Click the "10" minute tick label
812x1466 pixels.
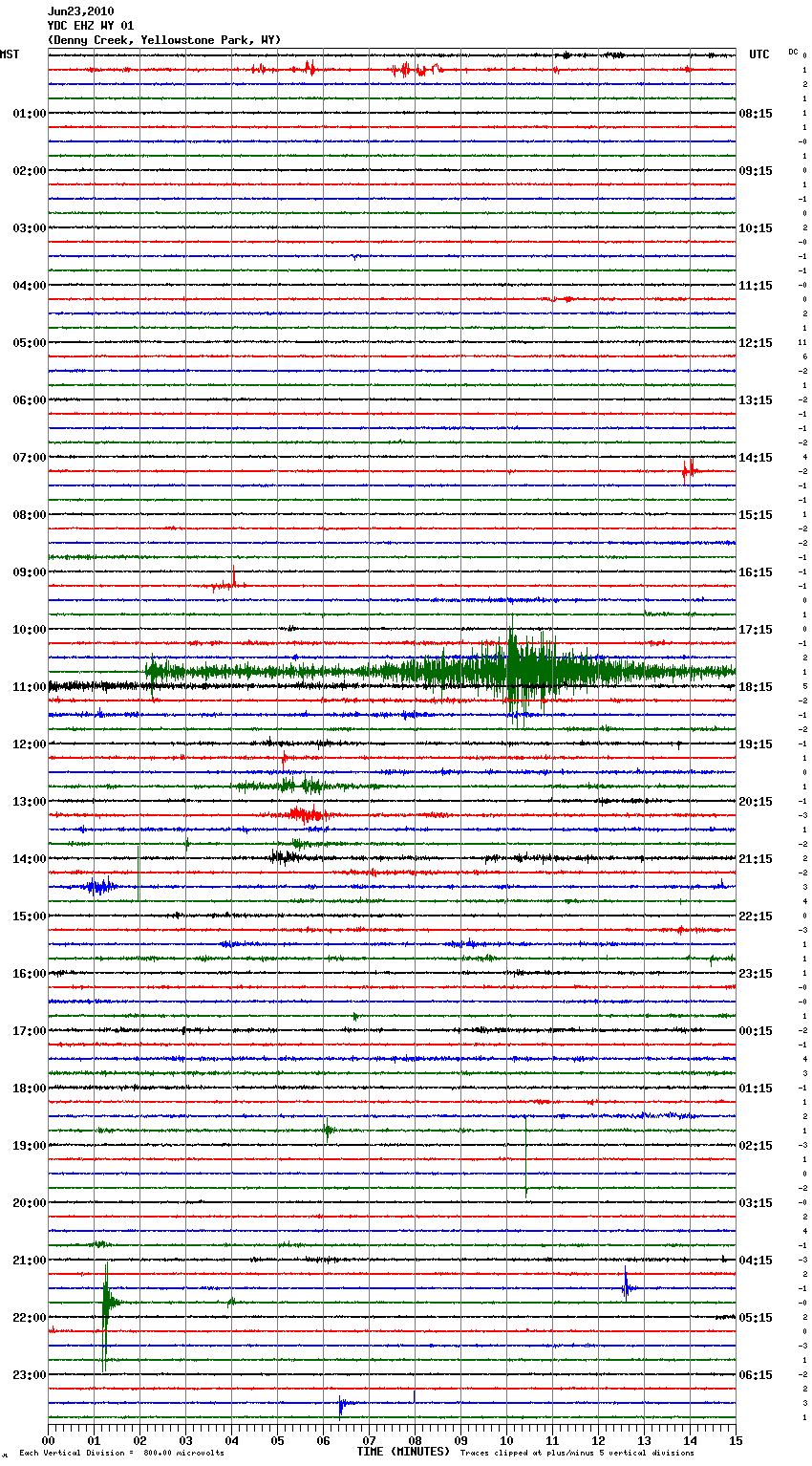[507, 1440]
